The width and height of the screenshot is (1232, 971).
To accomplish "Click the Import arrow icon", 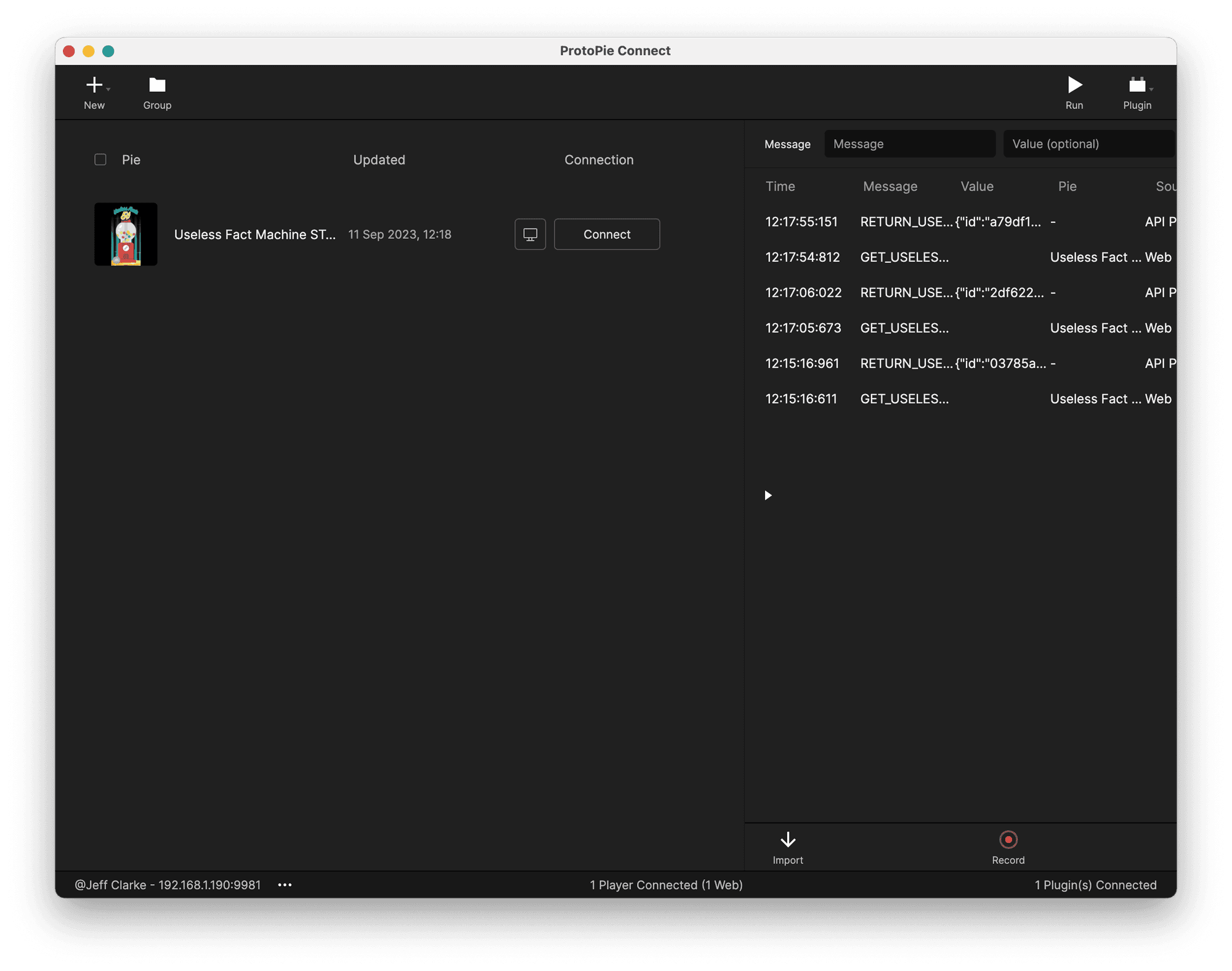I will point(788,839).
